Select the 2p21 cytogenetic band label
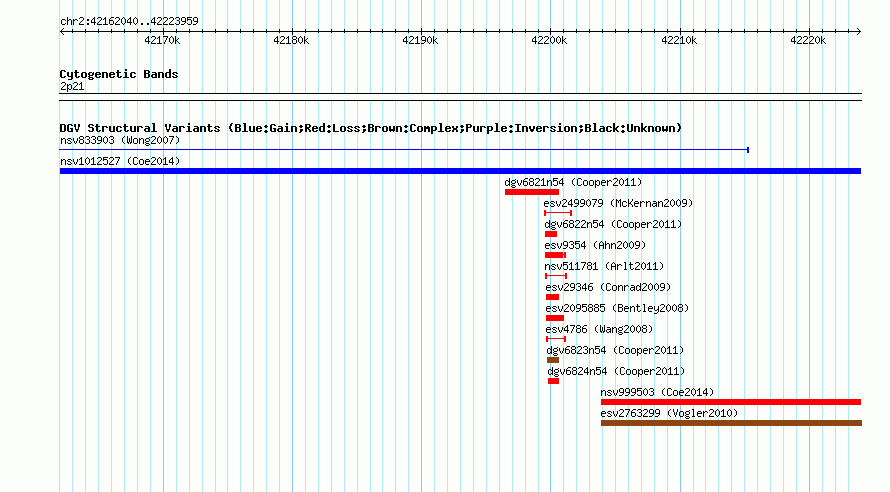Screen dimensions: 890x492 [72, 86]
